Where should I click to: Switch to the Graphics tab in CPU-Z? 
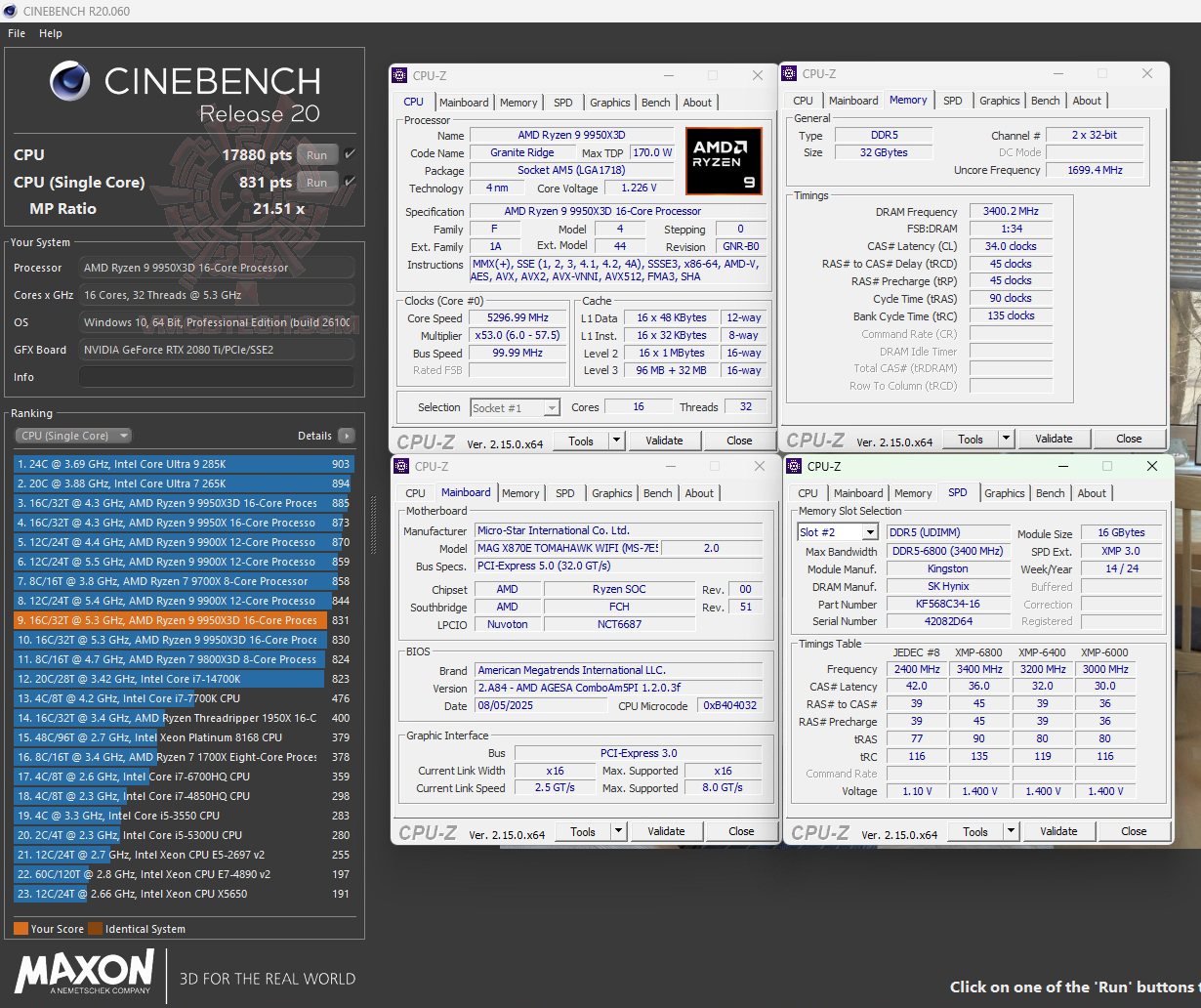tap(609, 102)
